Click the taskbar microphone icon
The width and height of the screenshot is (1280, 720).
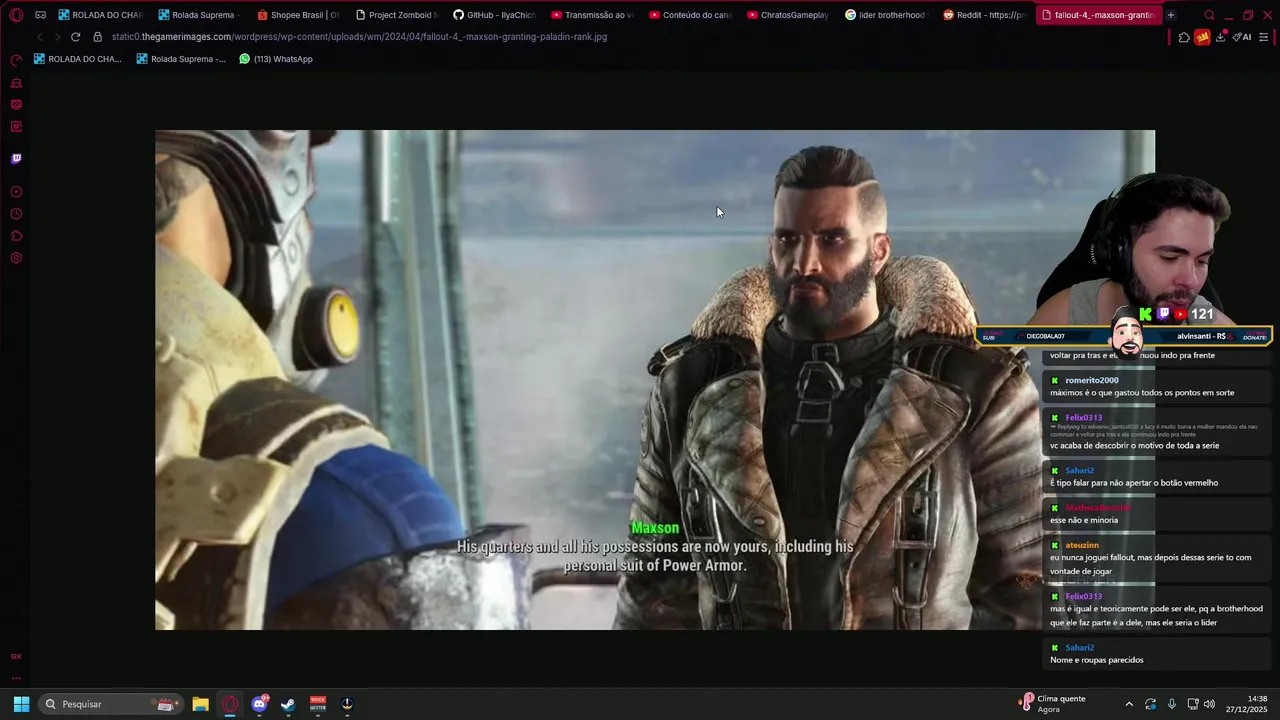(1172, 704)
